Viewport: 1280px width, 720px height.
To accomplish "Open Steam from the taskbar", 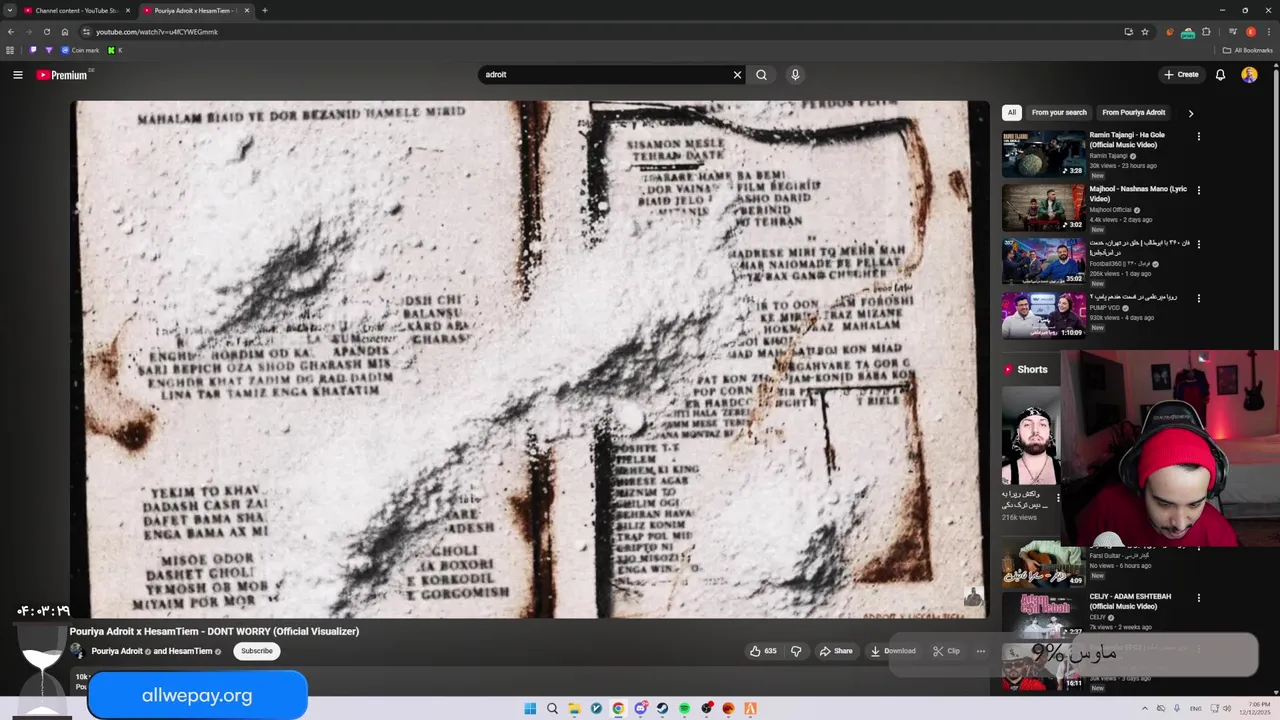I will [662, 709].
